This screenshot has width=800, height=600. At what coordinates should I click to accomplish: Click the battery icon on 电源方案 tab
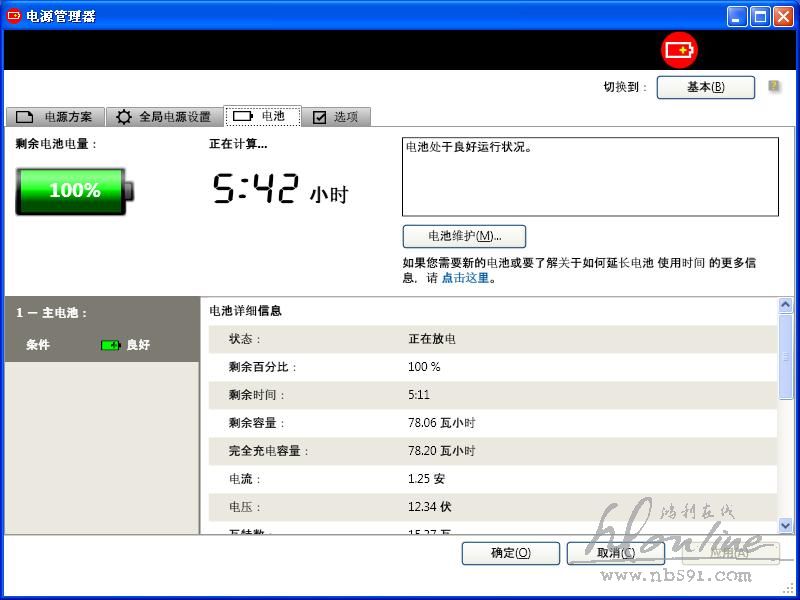pos(25,117)
